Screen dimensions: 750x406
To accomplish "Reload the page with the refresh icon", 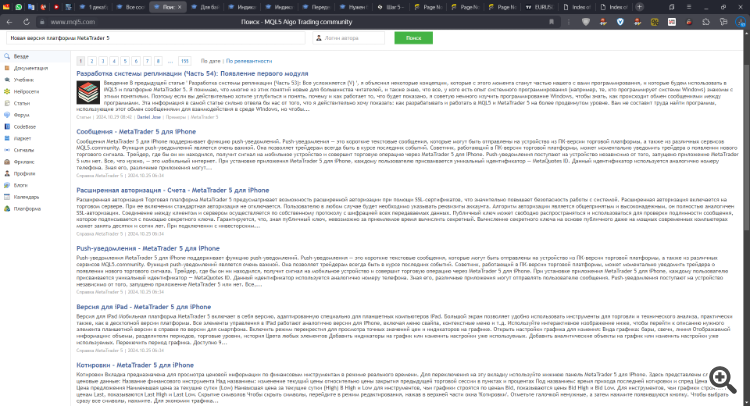I will 26,22.
